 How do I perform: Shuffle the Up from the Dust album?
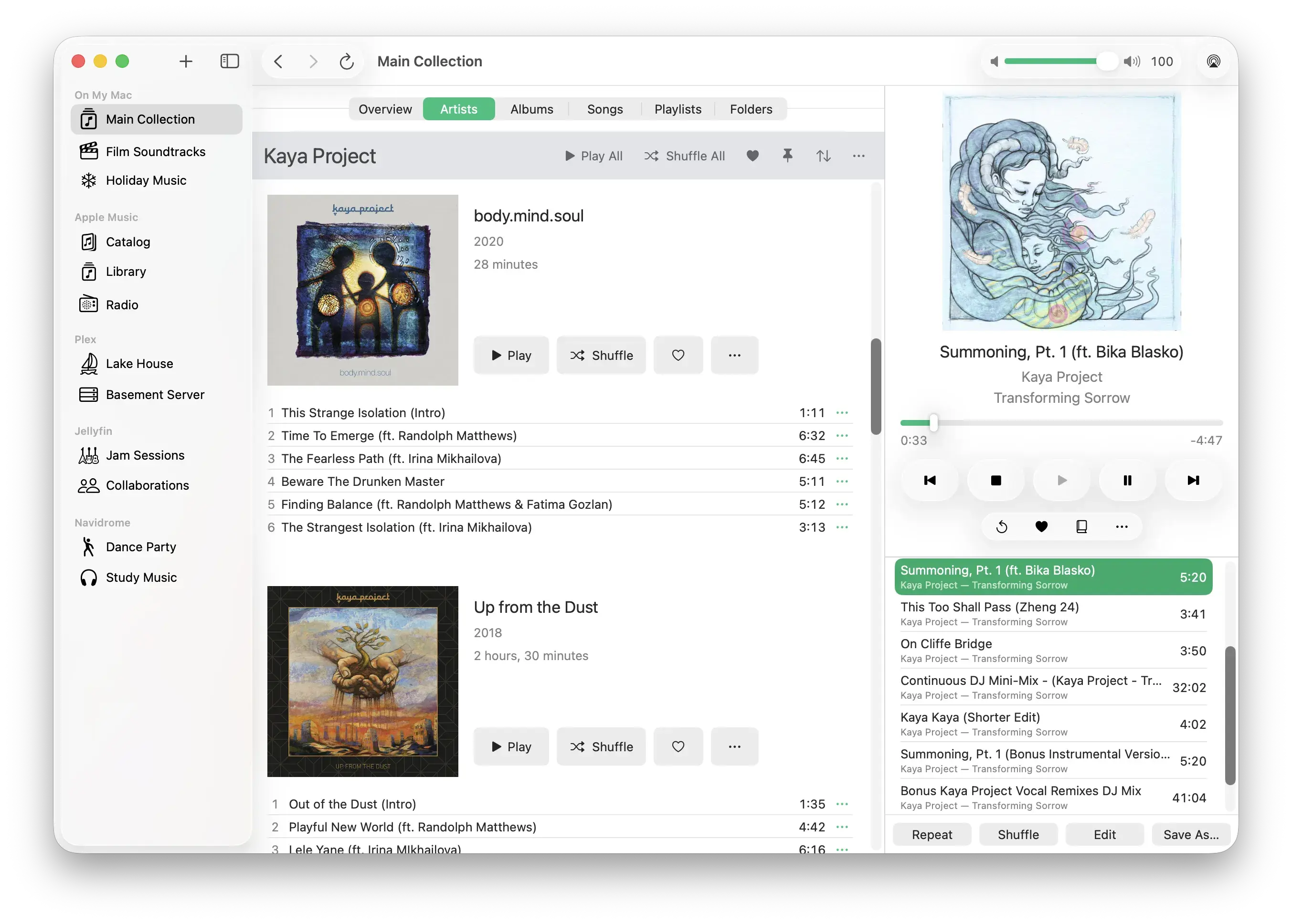pos(601,746)
